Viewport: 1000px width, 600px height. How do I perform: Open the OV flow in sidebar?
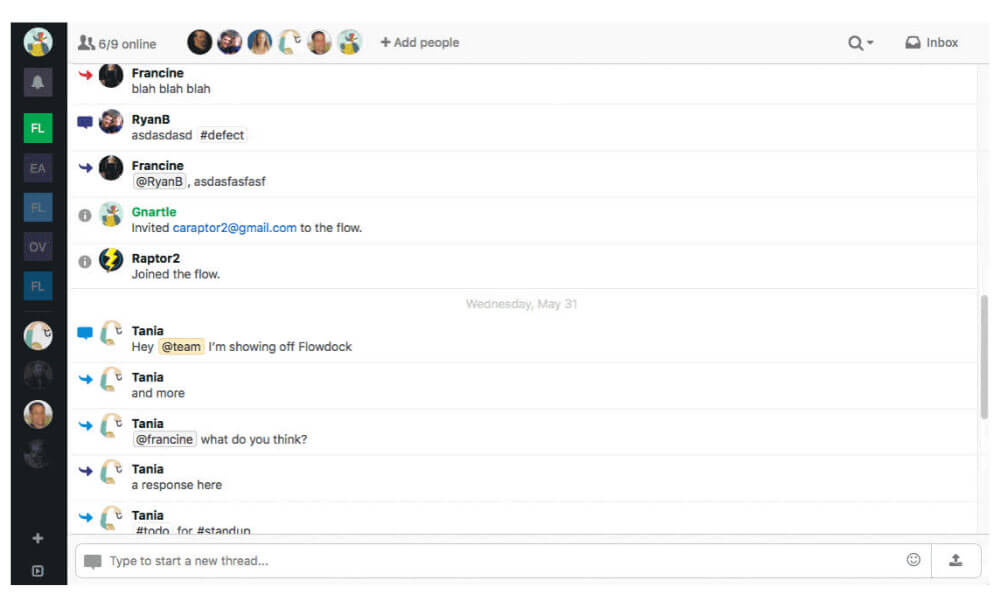[38, 247]
